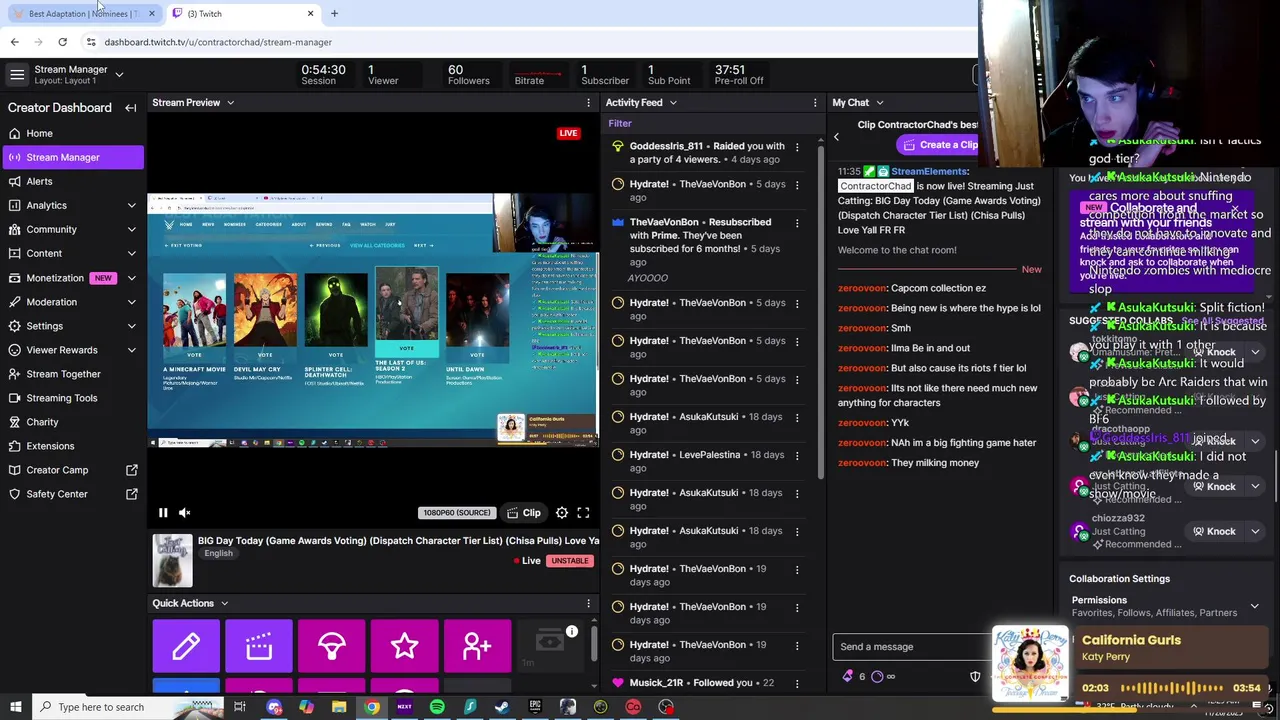Open the Quick Actions panel dropdown
Screen dimensions: 1280x720
pos(224,604)
